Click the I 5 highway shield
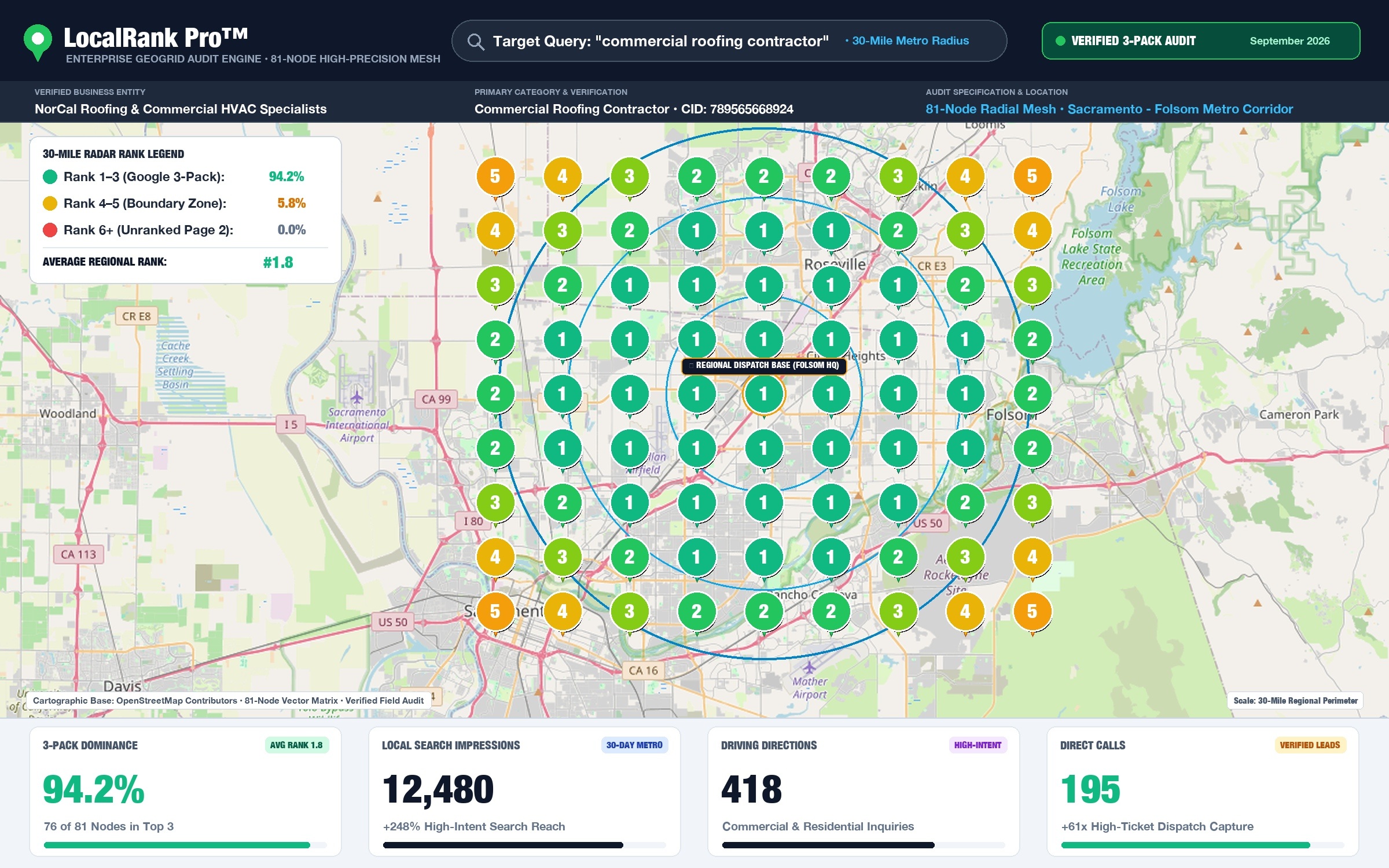This screenshot has width=1389, height=868. click(x=291, y=425)
